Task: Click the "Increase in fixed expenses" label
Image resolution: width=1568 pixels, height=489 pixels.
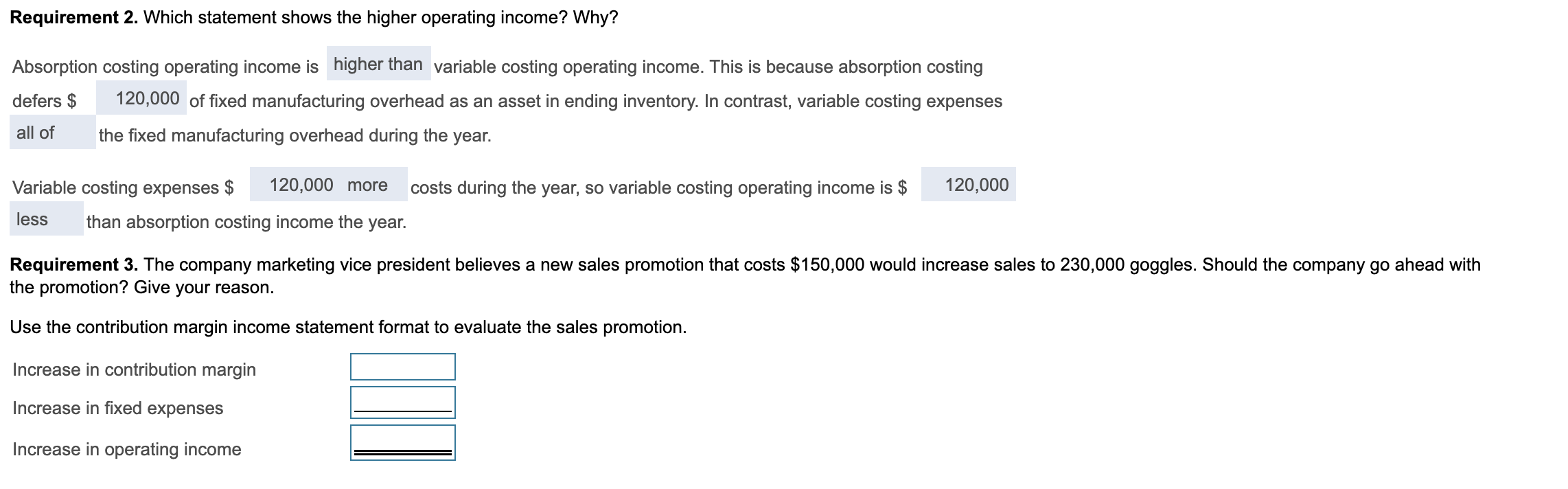Action: pyautogui.click(x=118, y=408)
